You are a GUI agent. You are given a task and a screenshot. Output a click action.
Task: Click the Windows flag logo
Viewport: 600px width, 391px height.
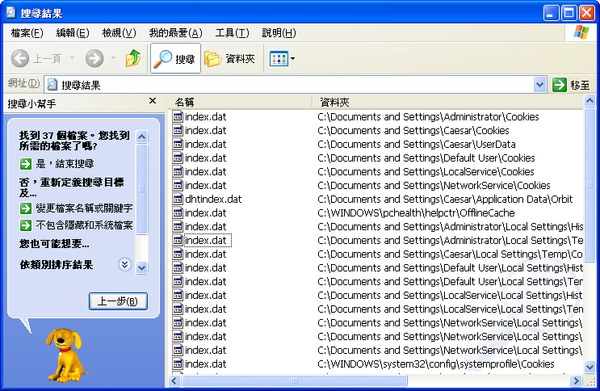[582, 33]
